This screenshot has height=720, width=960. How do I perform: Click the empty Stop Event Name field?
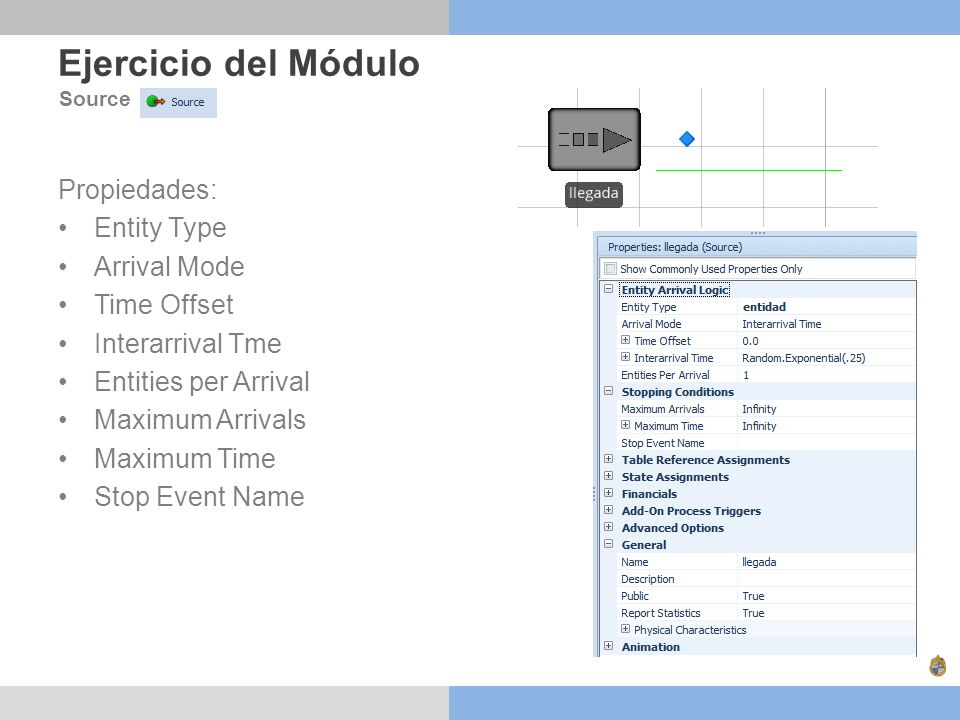pyautogui.click(x=827, y=443)
